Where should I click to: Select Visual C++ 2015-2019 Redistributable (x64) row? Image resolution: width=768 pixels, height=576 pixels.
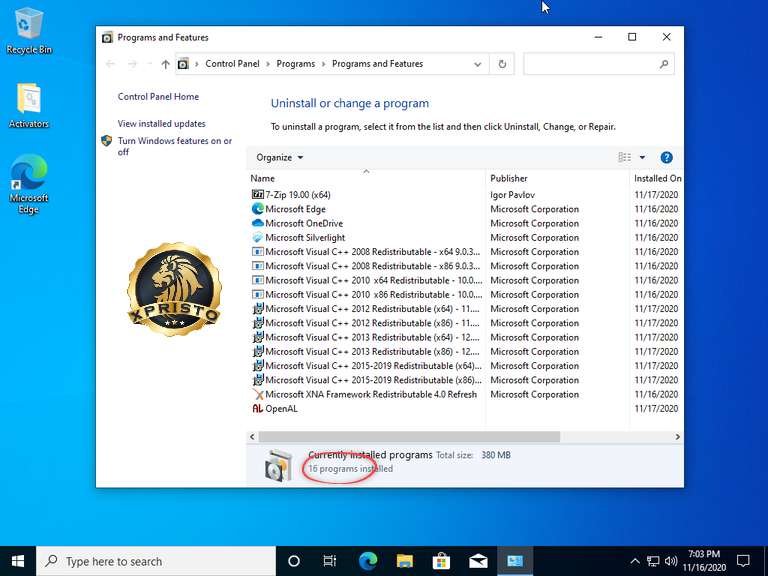[464, 365]
